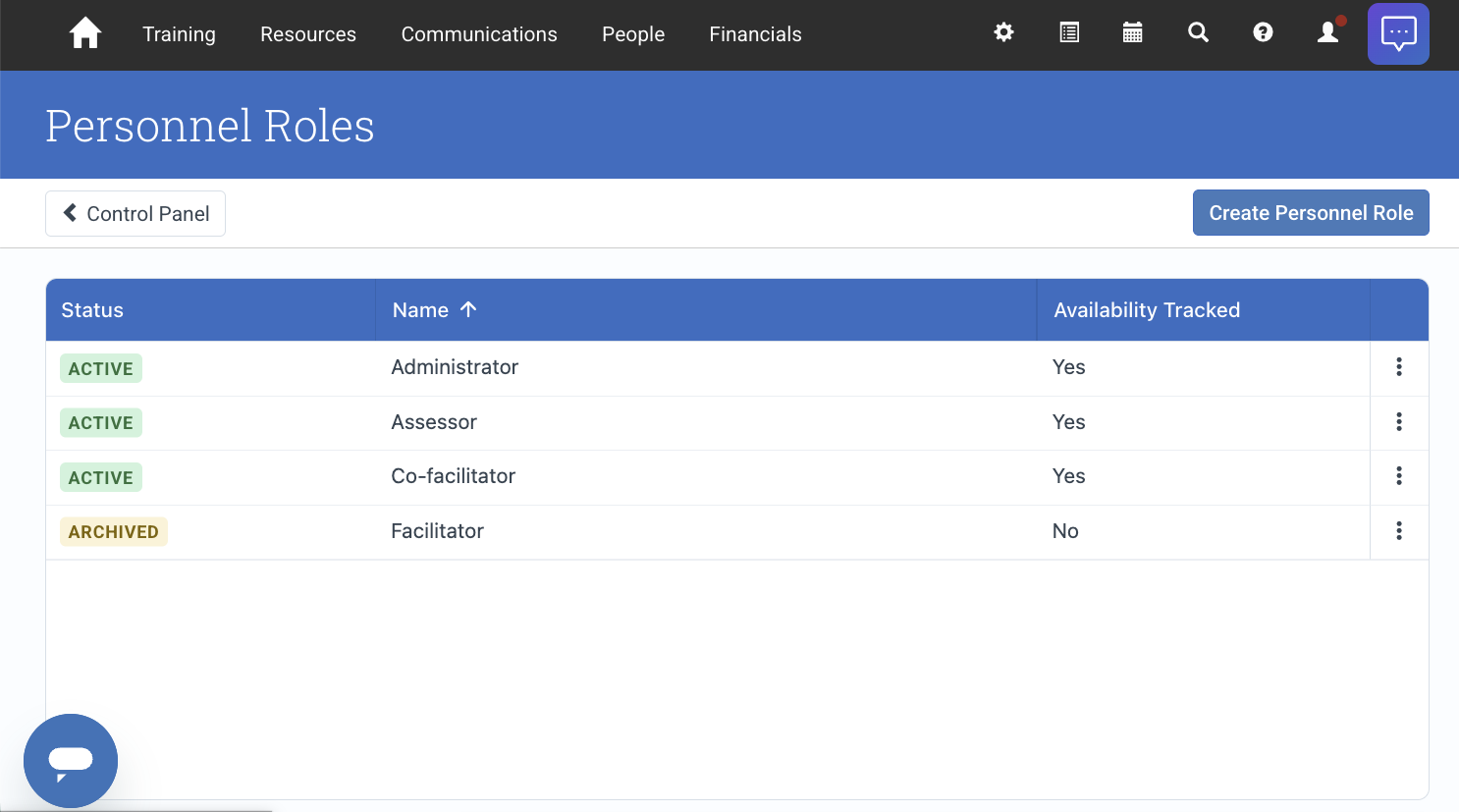Go back to Control Panel
Viewport: 1459px width, 812px height.
point(135,214)
